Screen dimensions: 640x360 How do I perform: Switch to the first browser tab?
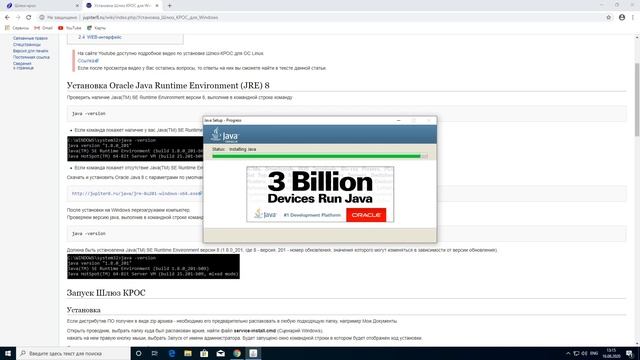pos(41,6)
